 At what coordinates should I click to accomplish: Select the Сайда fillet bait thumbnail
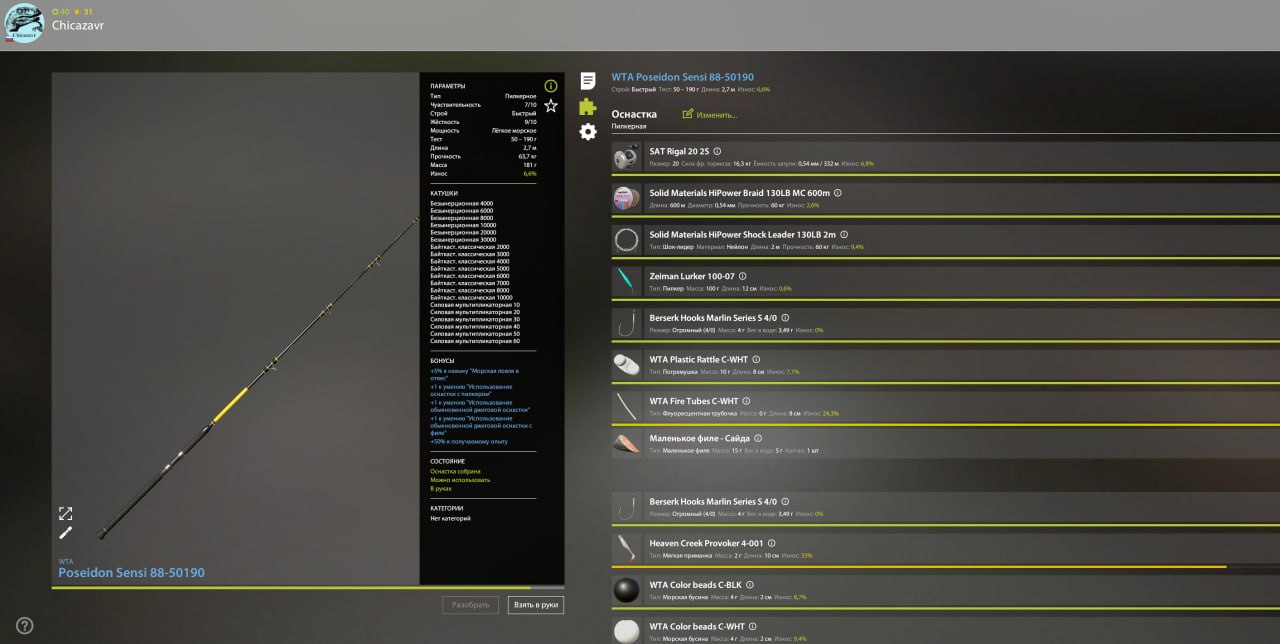coord(627,443)
